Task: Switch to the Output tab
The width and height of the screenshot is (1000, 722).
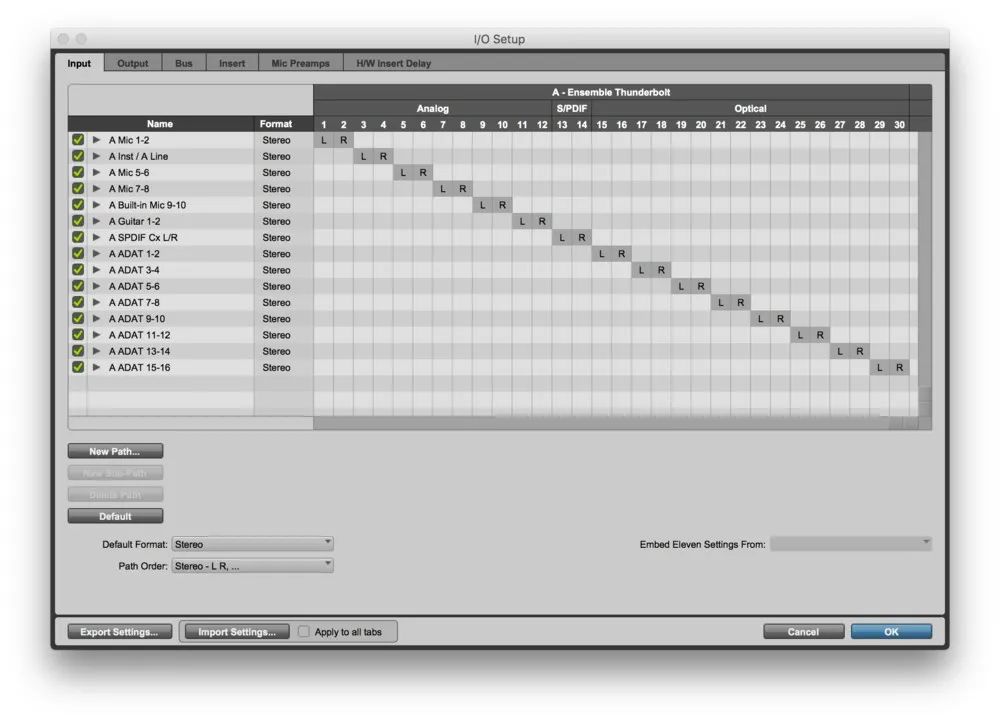Action: pos(132,63)
